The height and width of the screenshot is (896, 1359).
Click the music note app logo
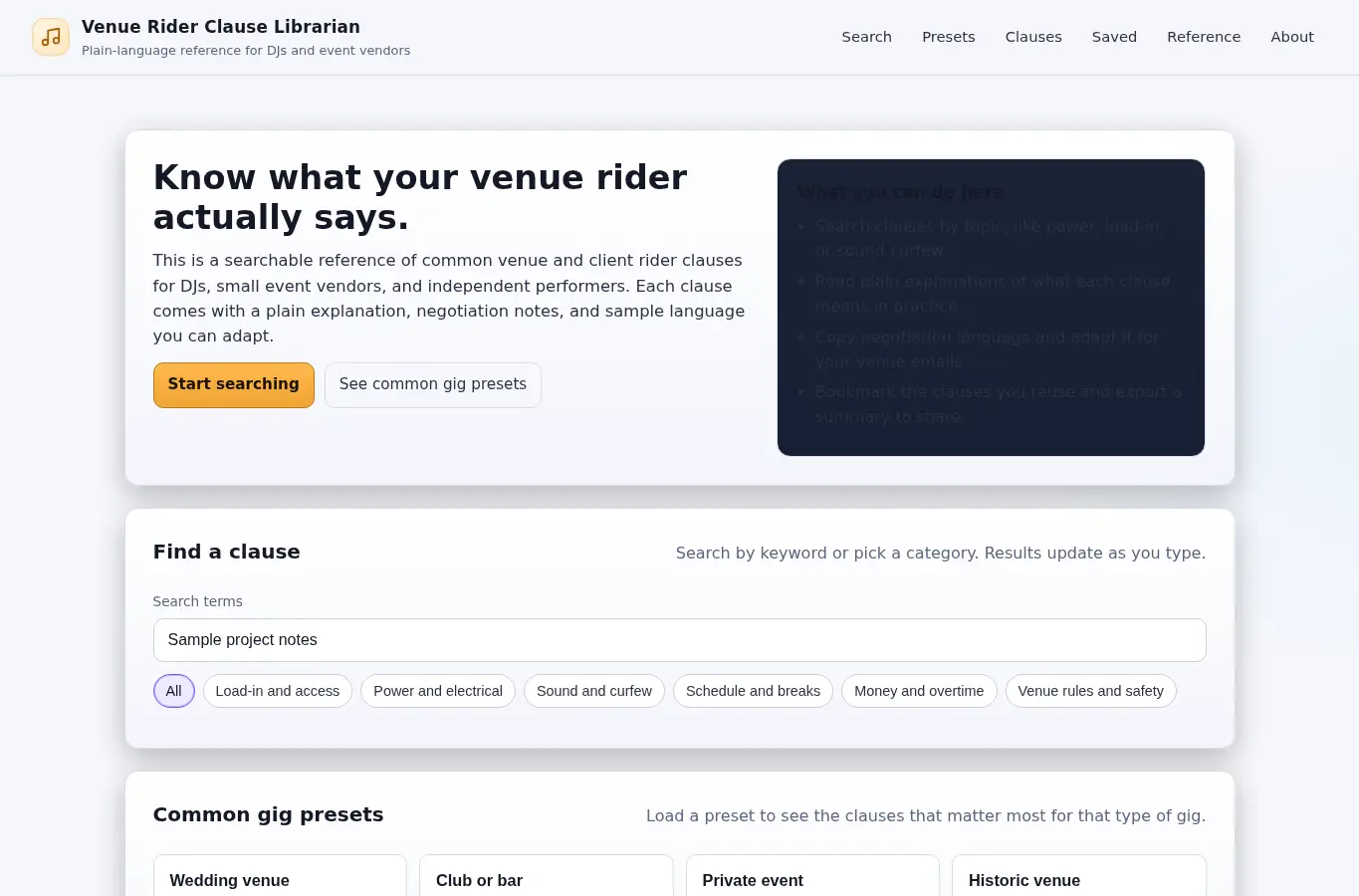click(x=51, y=37)
